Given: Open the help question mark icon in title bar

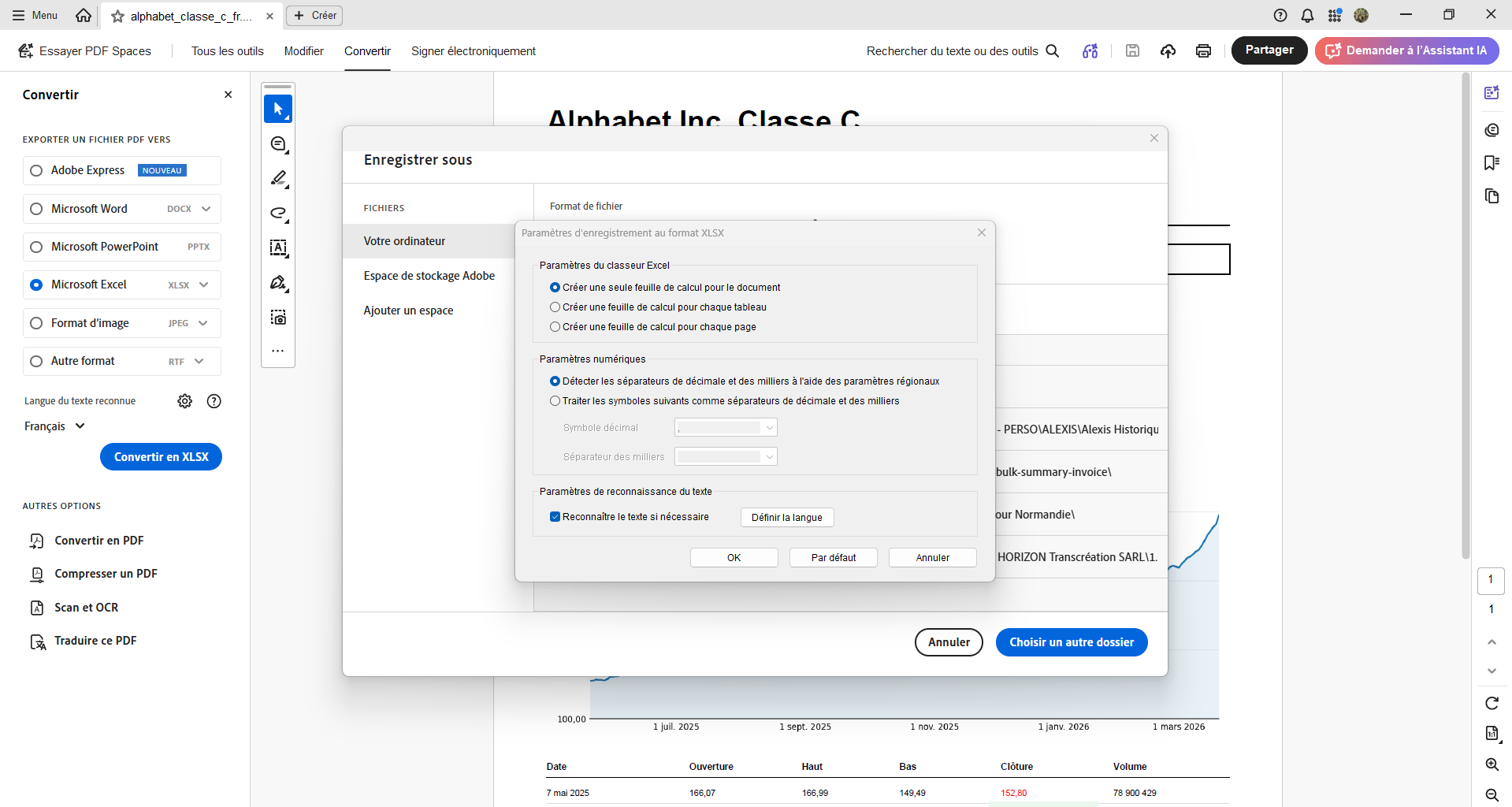Looking at the screenshot, I should [1280, 15].
